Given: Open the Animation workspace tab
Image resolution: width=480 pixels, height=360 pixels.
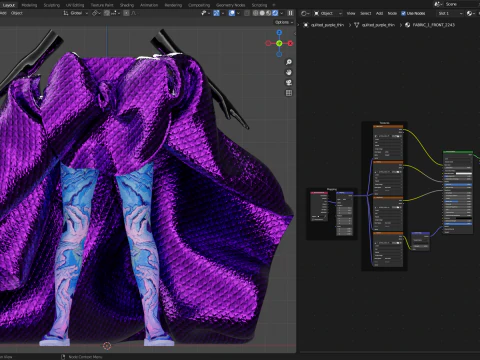Looking at the screenshot, I should tap(149, 5).
